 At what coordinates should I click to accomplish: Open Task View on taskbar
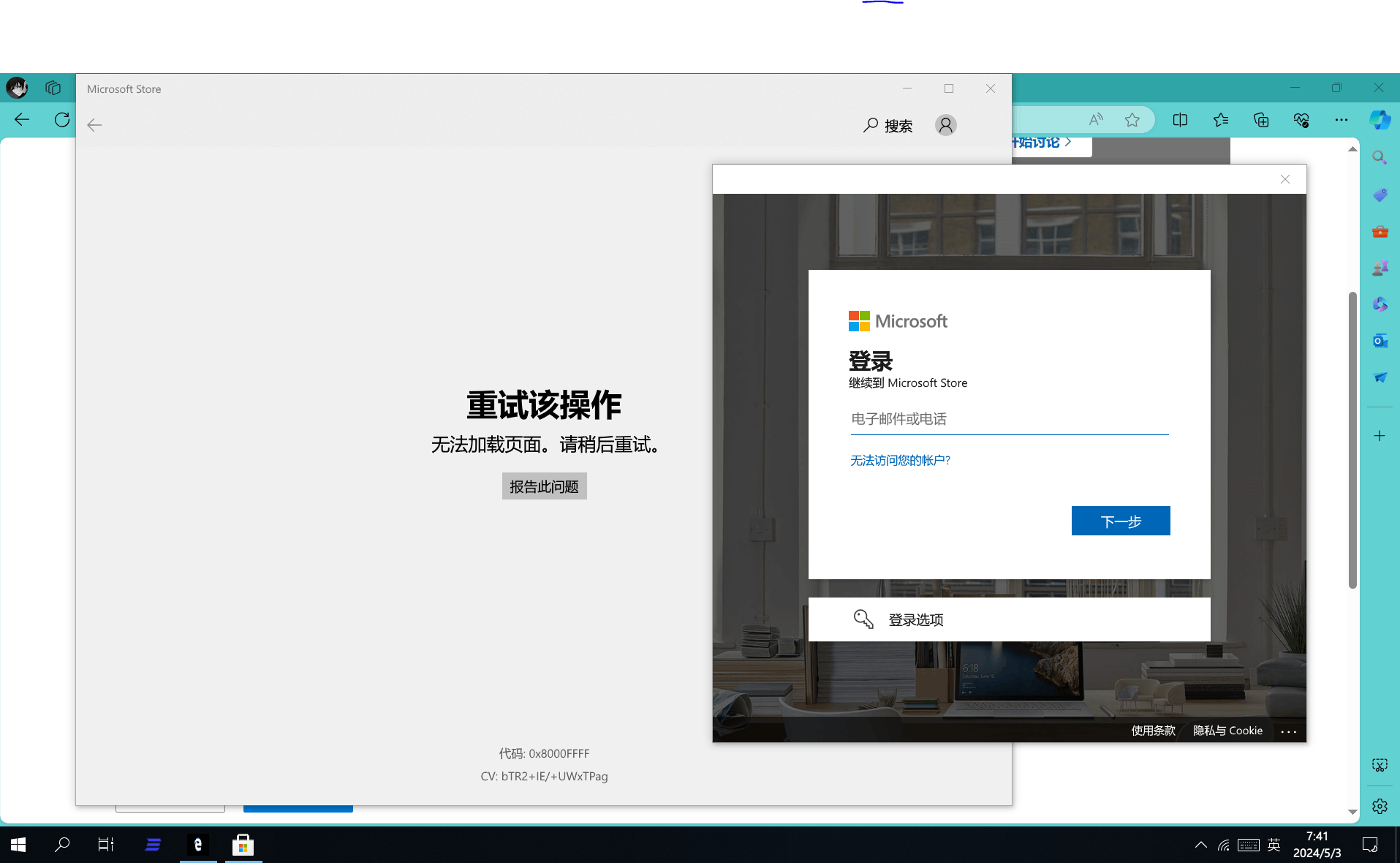click(106, 845)
